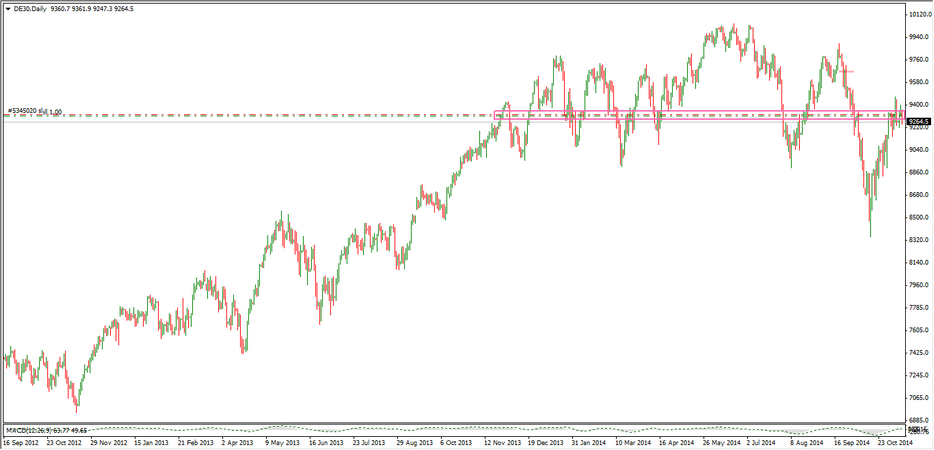This screenshot has height=450, width=934.
Task: Click the 7785.0 level on the price axis
Action: click(x=919, y=308)
